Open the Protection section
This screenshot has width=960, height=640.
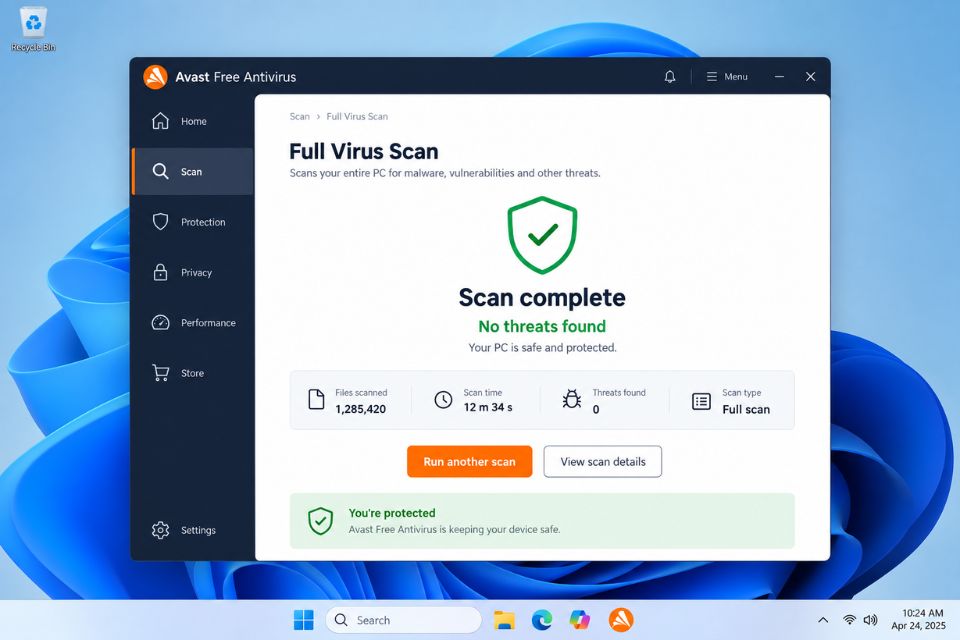[192, 222]
